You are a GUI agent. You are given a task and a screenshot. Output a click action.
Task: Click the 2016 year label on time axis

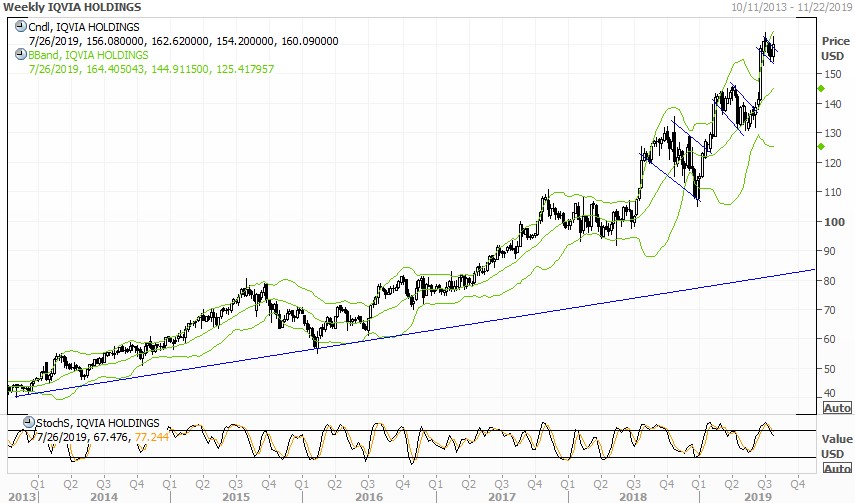pos(369,496)
